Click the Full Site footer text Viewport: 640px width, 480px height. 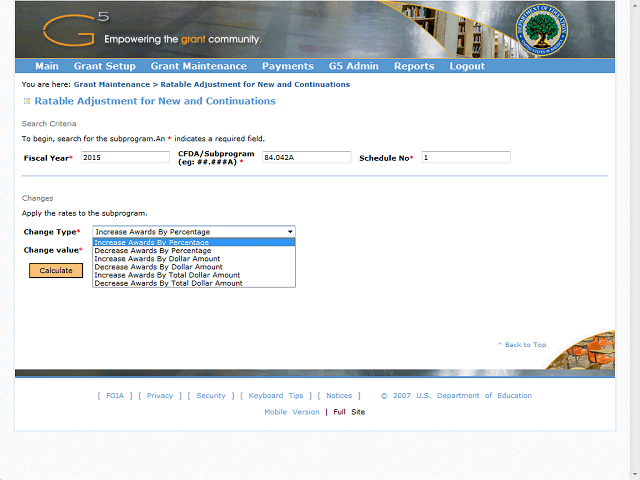point(349,412)
